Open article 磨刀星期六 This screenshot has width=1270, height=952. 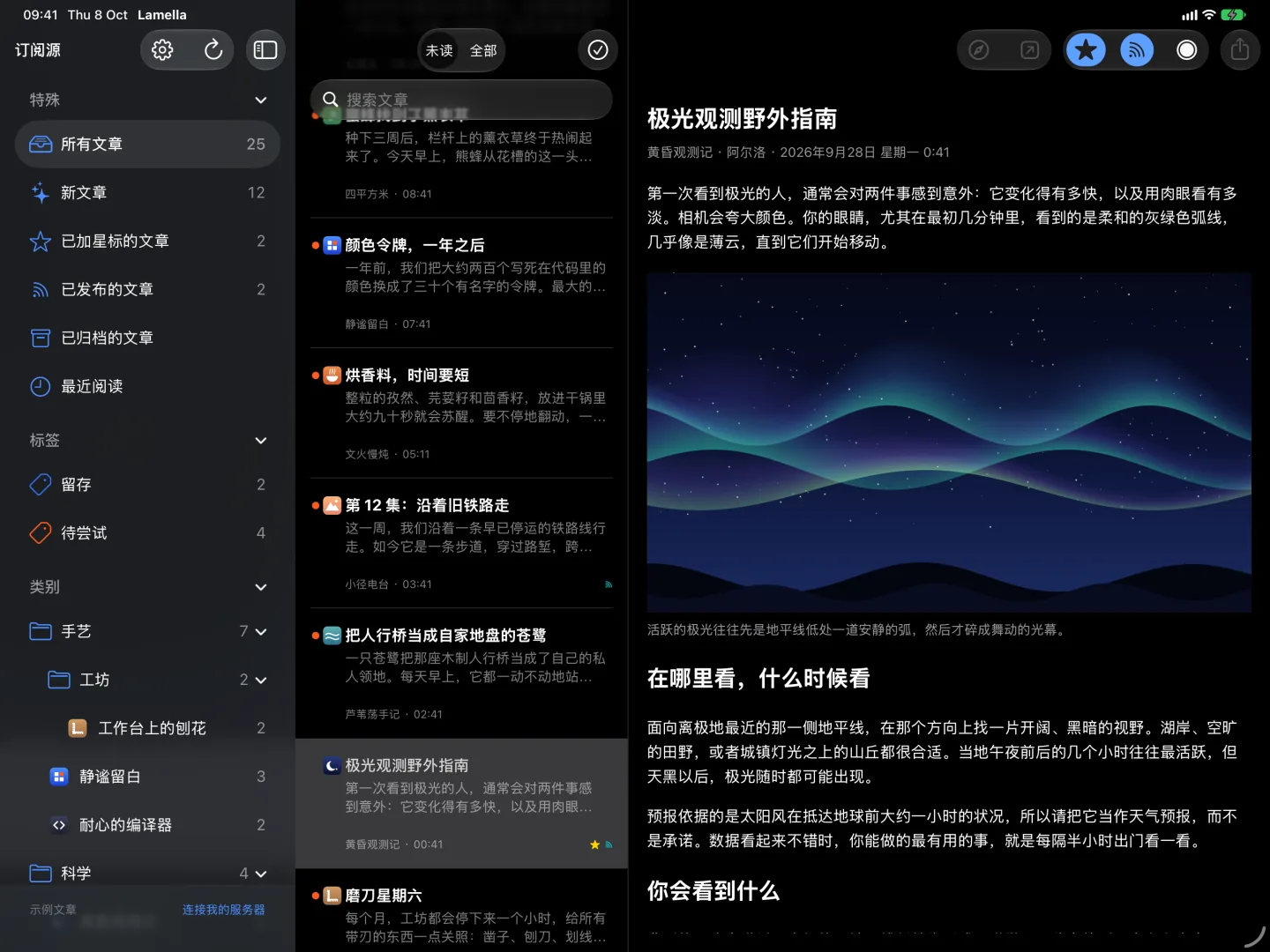[461, 911]
